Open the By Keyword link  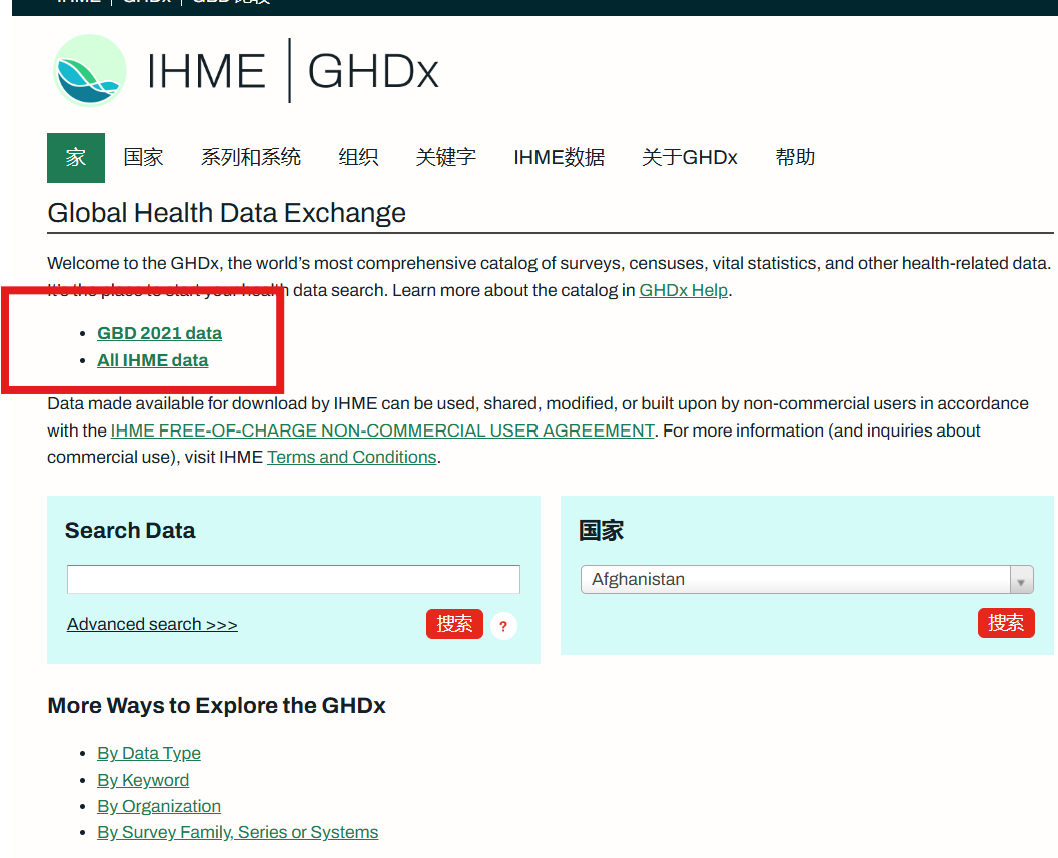pyautogui.click(x=143, y=780)
